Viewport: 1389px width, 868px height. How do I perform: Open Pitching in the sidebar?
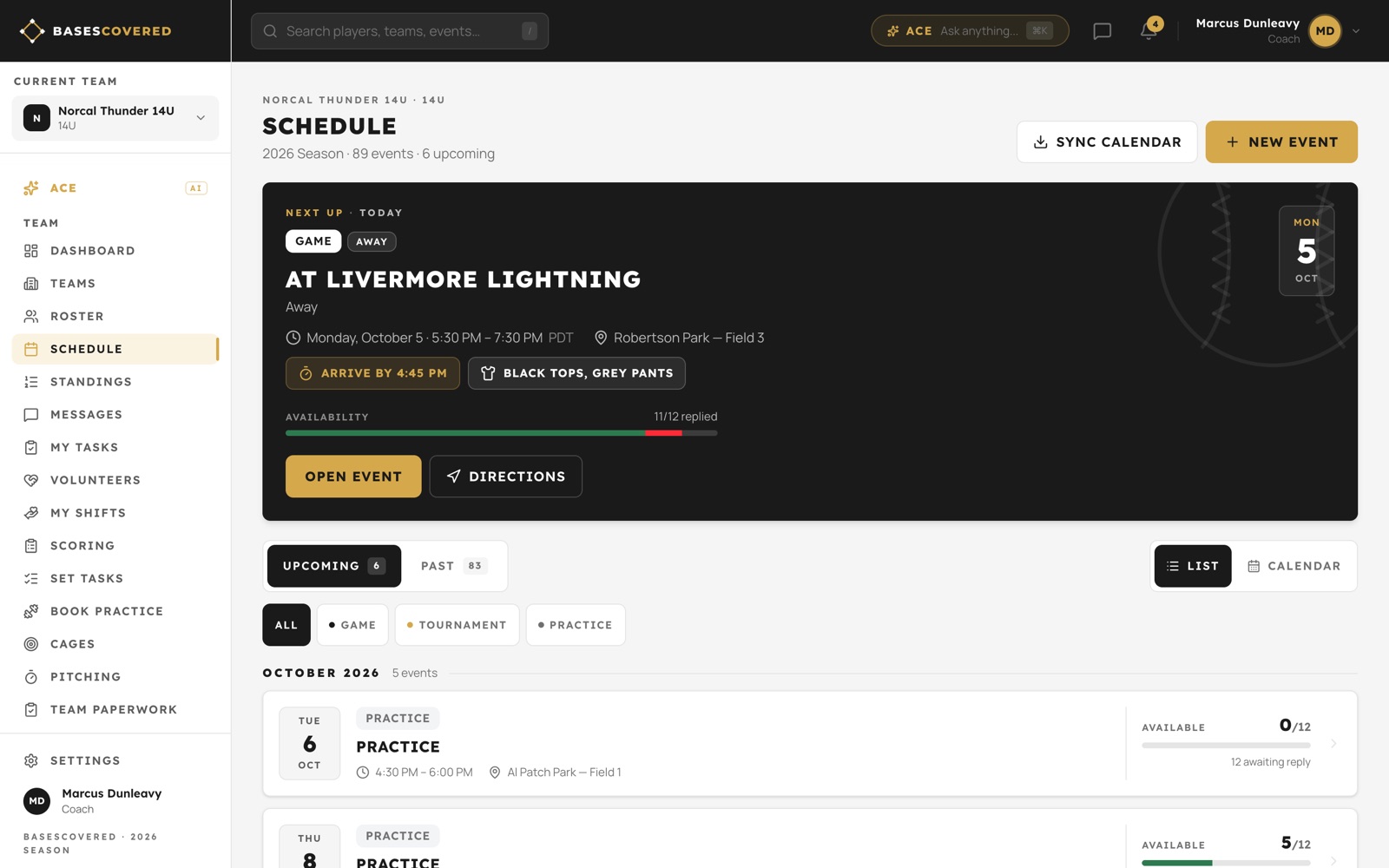pyautogui.click(x=115, y=677)
